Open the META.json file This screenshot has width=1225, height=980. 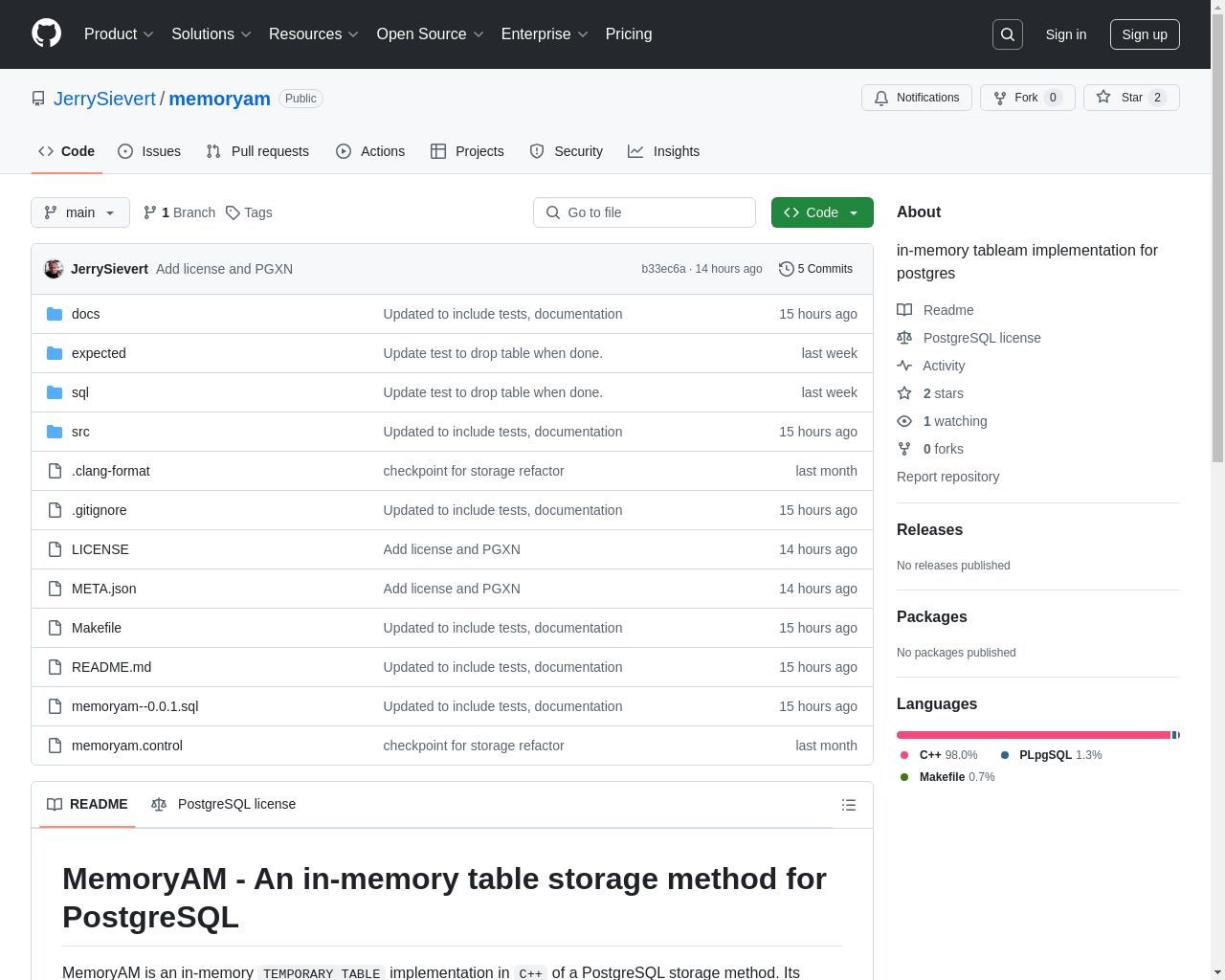pyautogui.click(x=103, y=589)
